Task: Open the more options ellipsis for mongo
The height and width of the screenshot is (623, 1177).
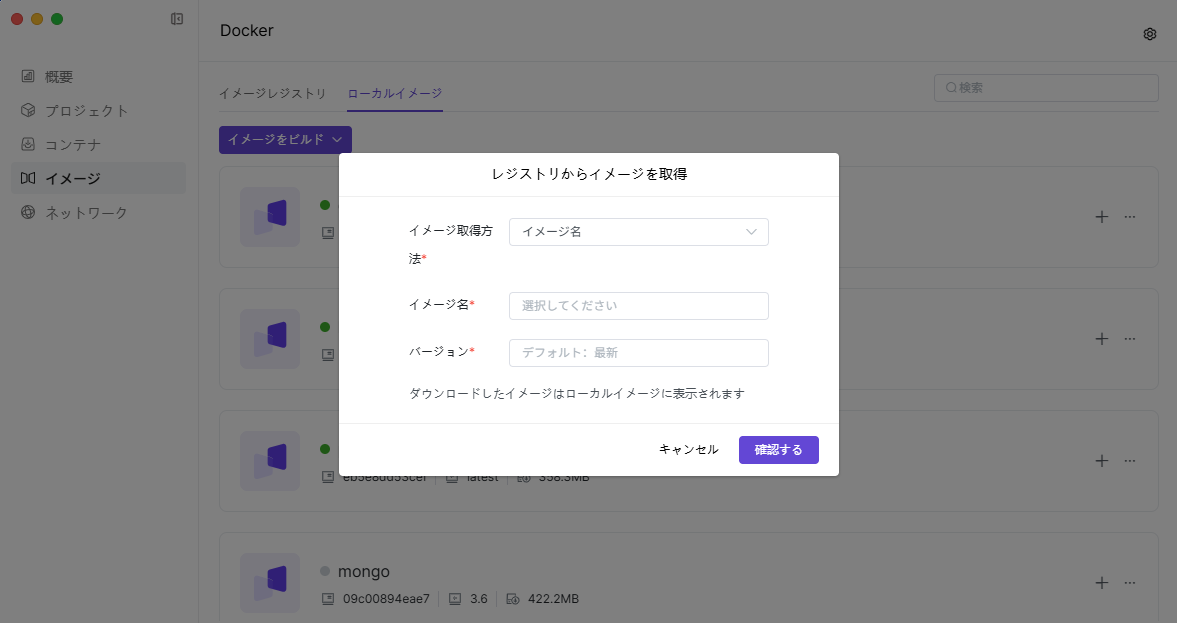Action: (x=1130, y=583)
